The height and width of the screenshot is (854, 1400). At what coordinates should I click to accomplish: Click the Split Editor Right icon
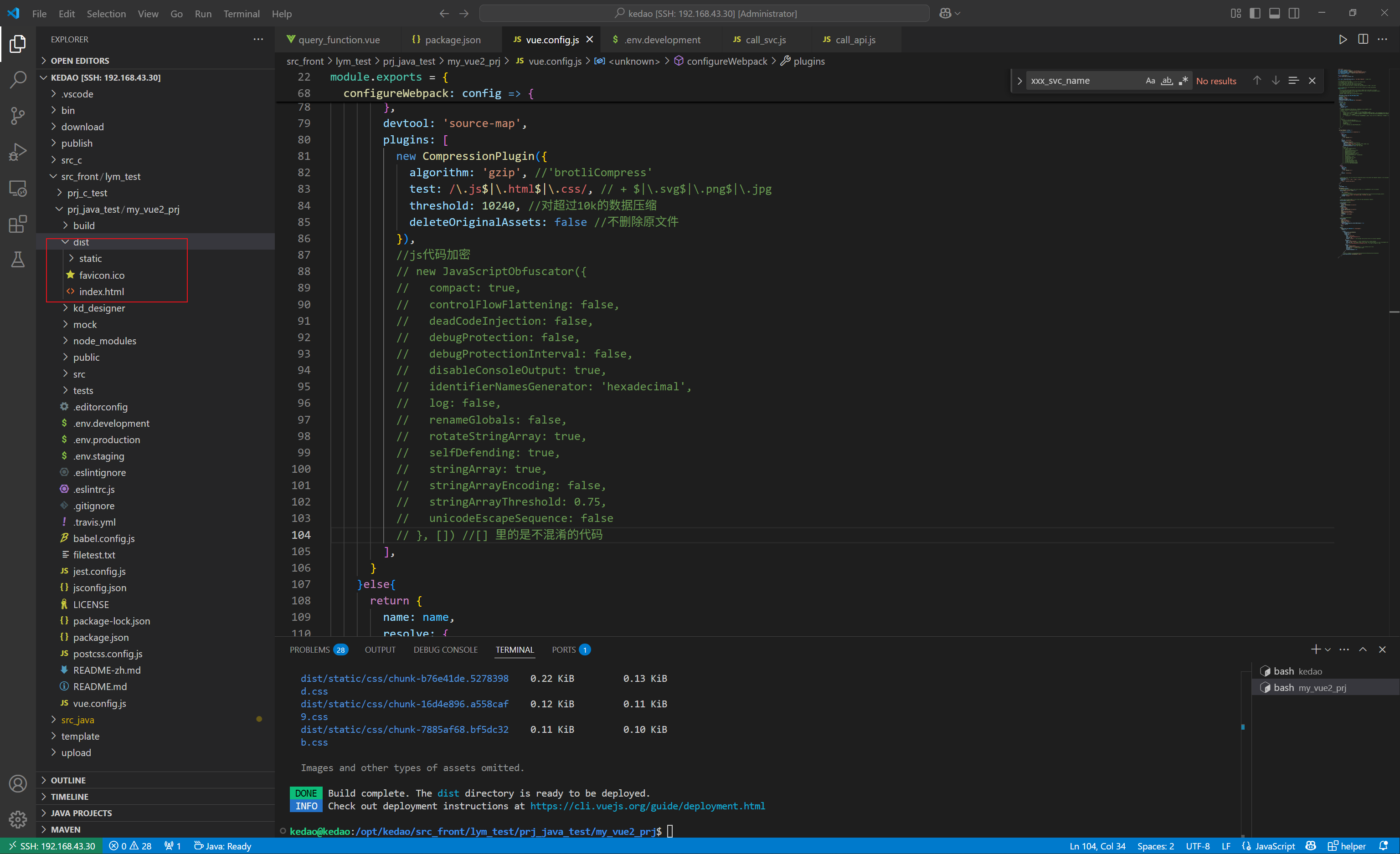[x=1363, y=39]
